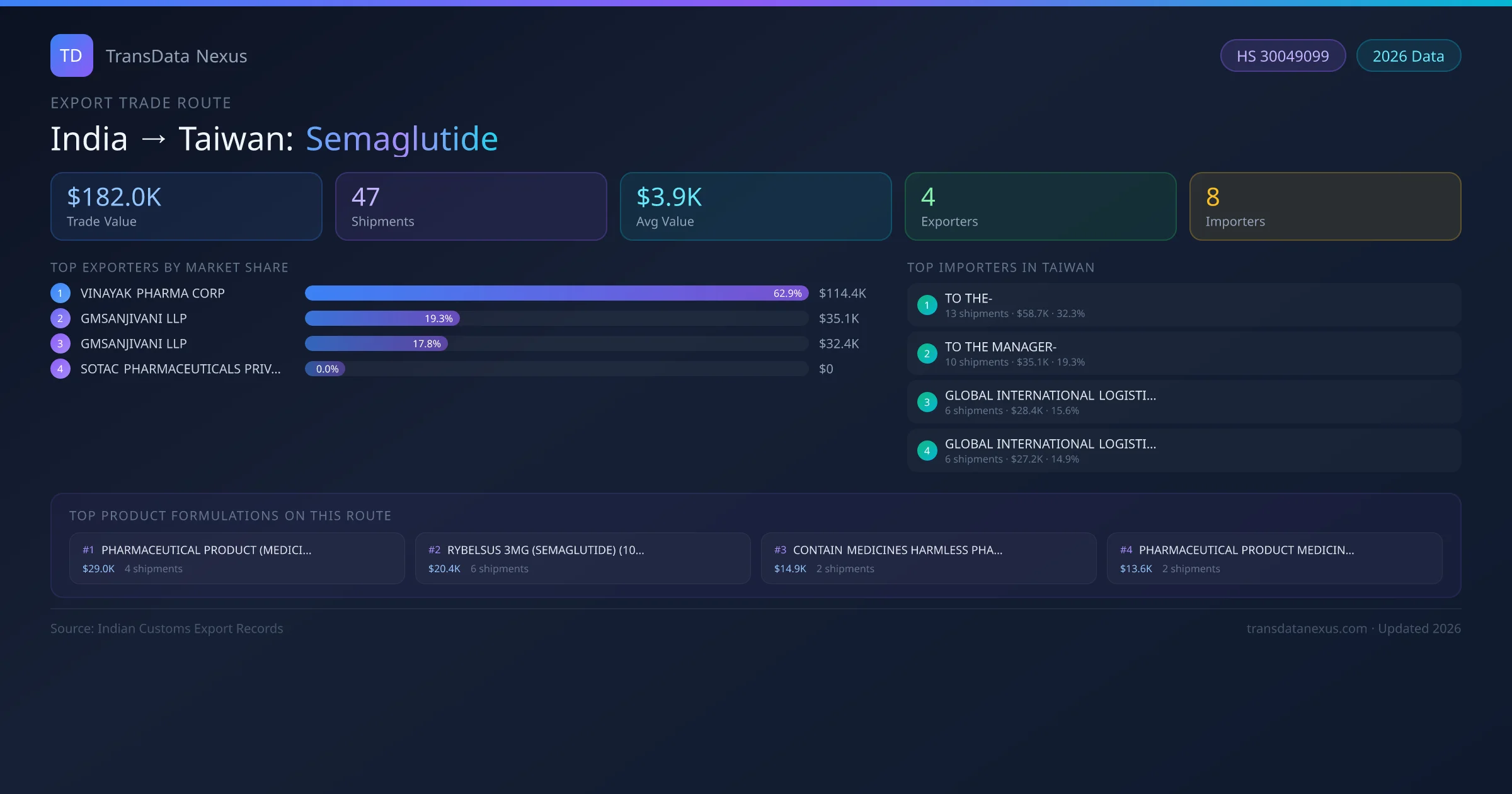This screenshot has height=794, width=1512.
Task: Click the HS 30049099 badge
Action: (x=1282, y=56)
